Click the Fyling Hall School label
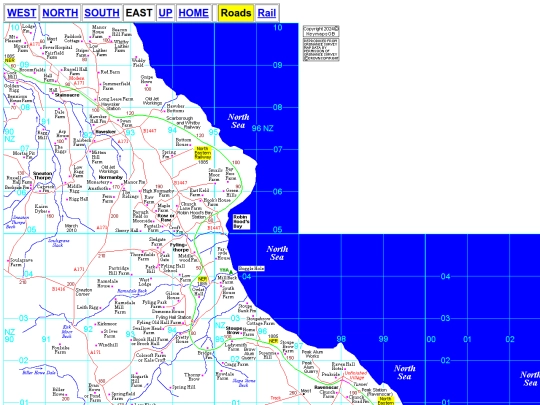This screenshot has width=540, height=405. pos(173,268)
